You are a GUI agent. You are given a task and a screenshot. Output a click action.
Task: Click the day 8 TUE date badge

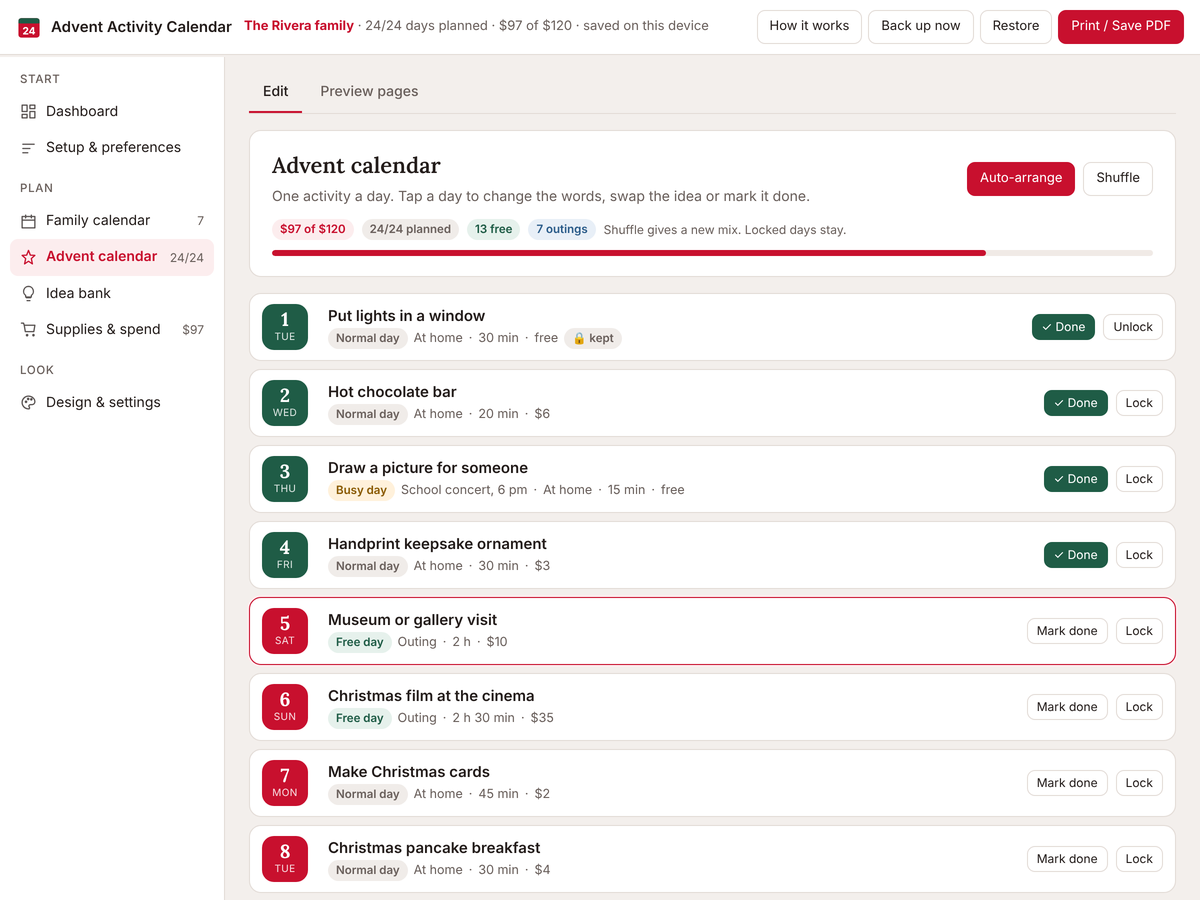pos(285,859)
